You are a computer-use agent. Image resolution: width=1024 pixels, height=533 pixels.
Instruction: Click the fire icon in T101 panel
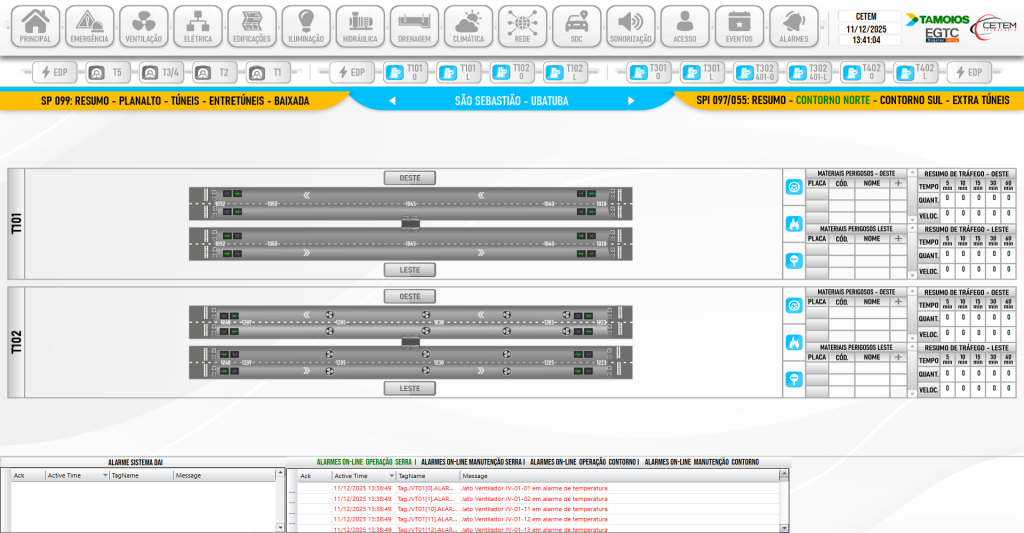point(794,223)
